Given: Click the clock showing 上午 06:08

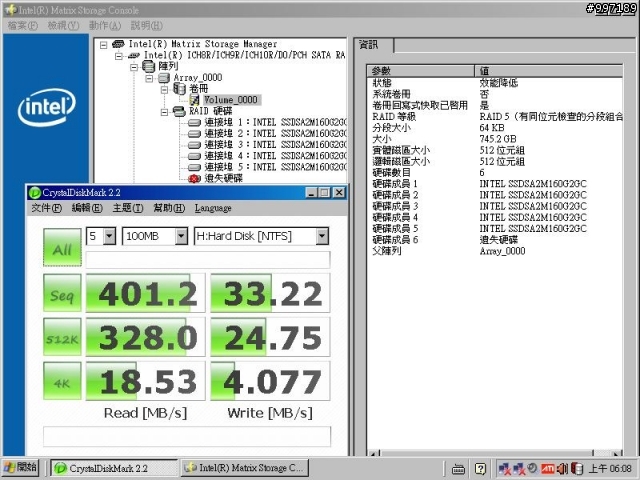Looking at the screenshot, I should (610, 469).
